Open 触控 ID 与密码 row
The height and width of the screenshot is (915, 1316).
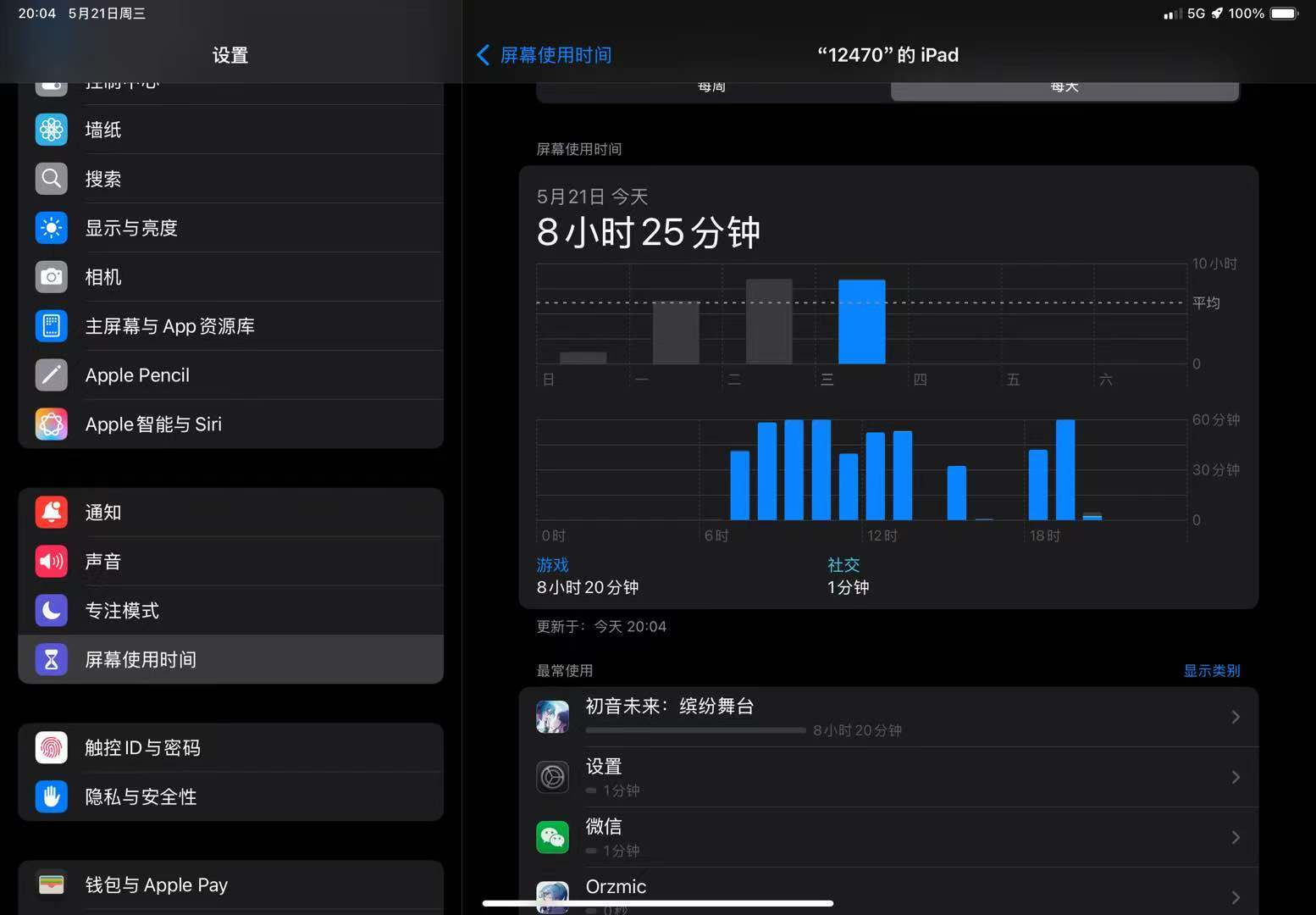231,748
